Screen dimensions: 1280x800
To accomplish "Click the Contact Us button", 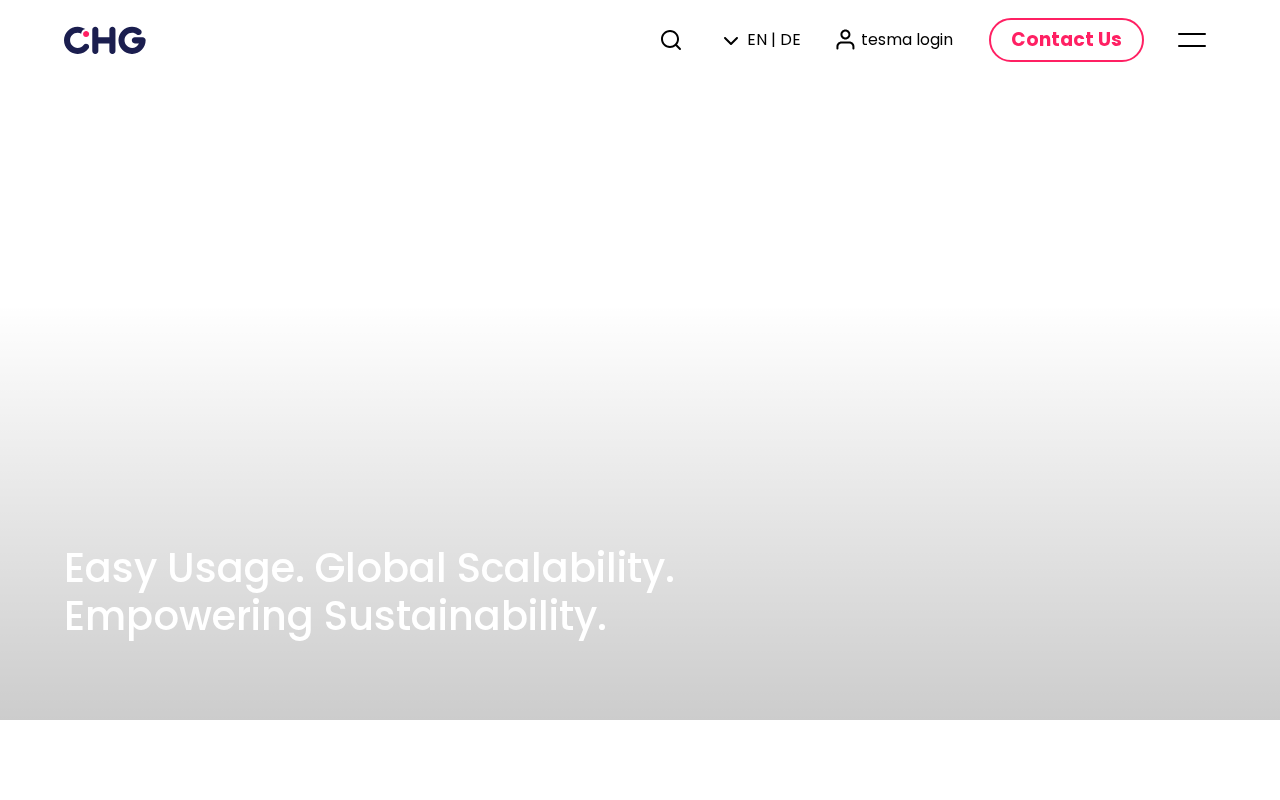I will [x=1066, y=40].
